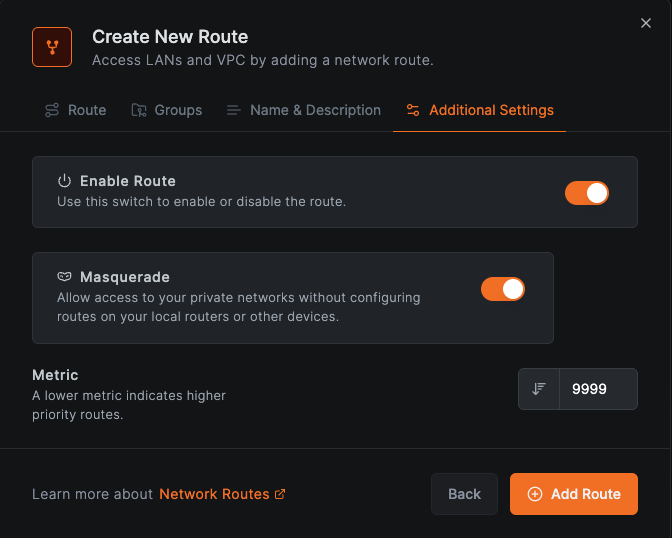Click the sort icon next to Metric field
Screen dimensions: 672x538
pyautogui.click(x=539, y=389)
